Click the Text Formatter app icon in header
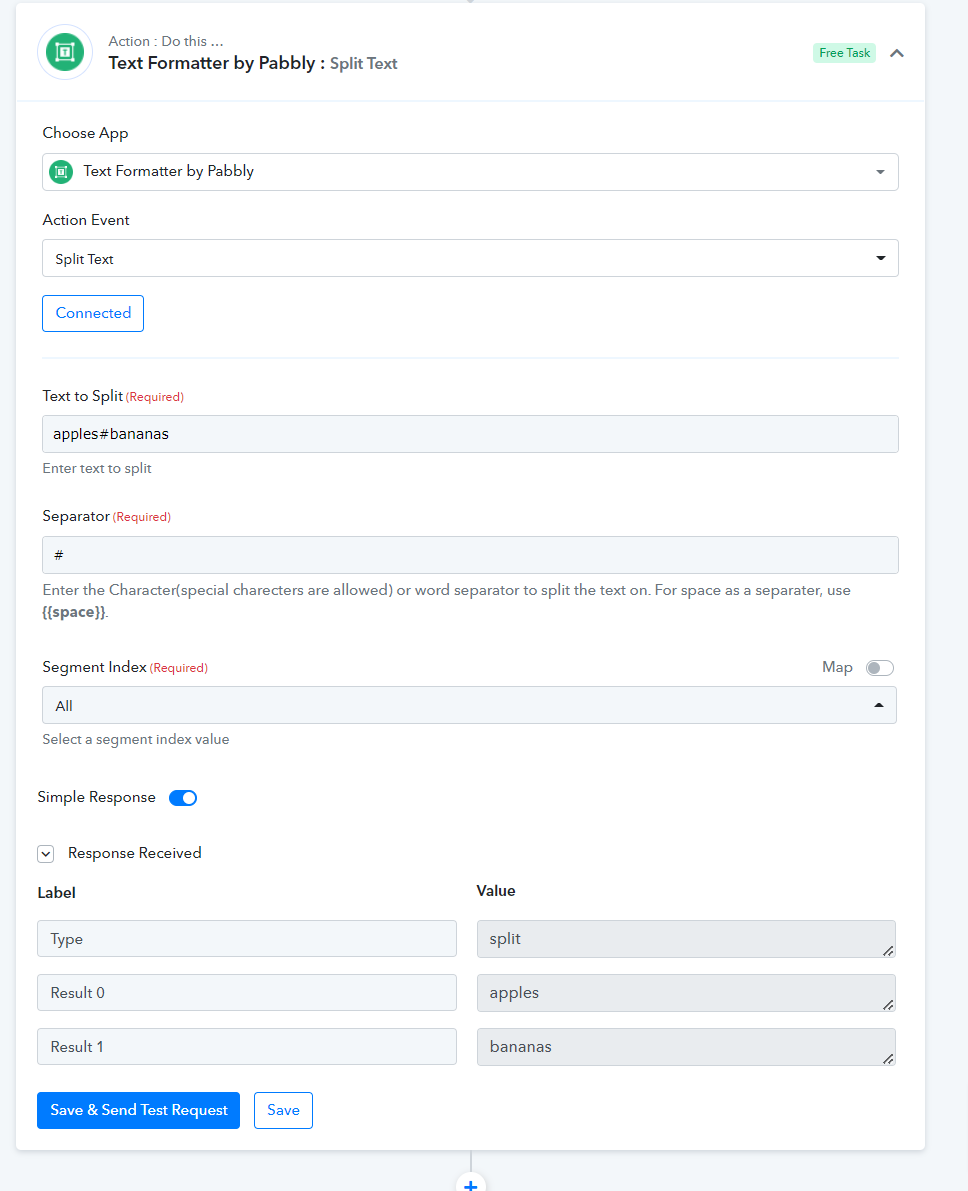 pos(65,52)
